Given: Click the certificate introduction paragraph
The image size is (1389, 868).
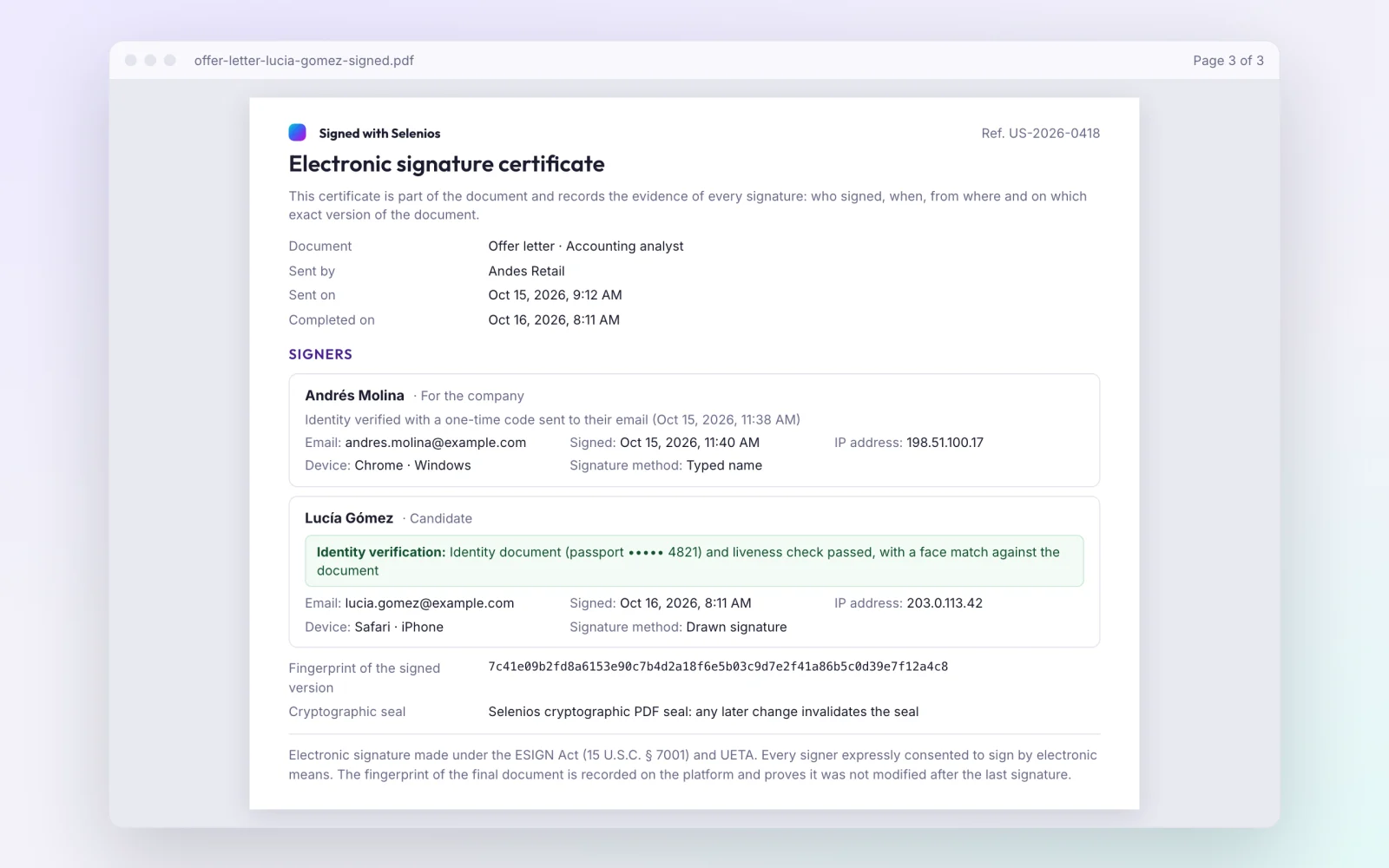Looking at the screenshot, I should (688, 206).
